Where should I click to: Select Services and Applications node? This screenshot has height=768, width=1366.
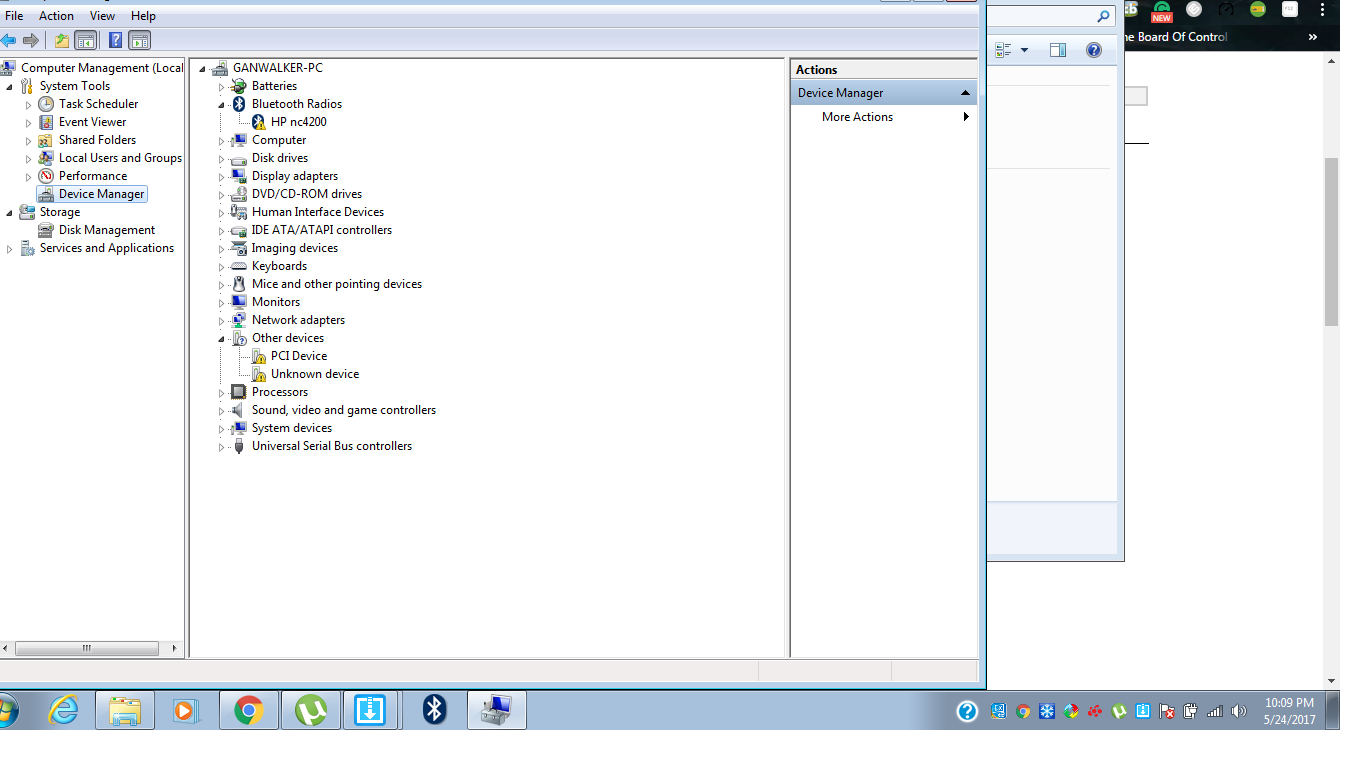point(107,248)
